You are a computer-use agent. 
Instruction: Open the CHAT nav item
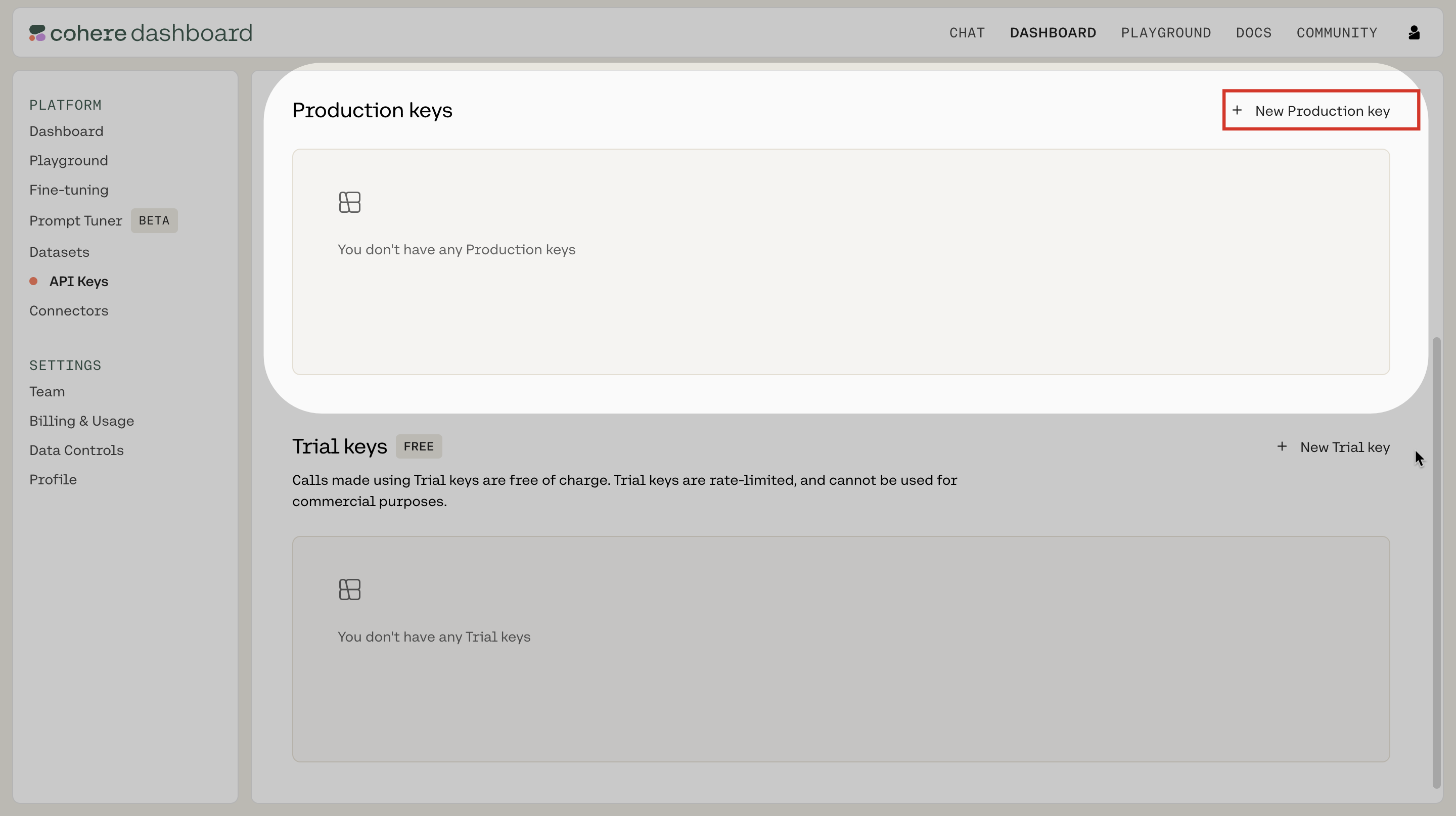pyautogui.click(x=967, y=33)
